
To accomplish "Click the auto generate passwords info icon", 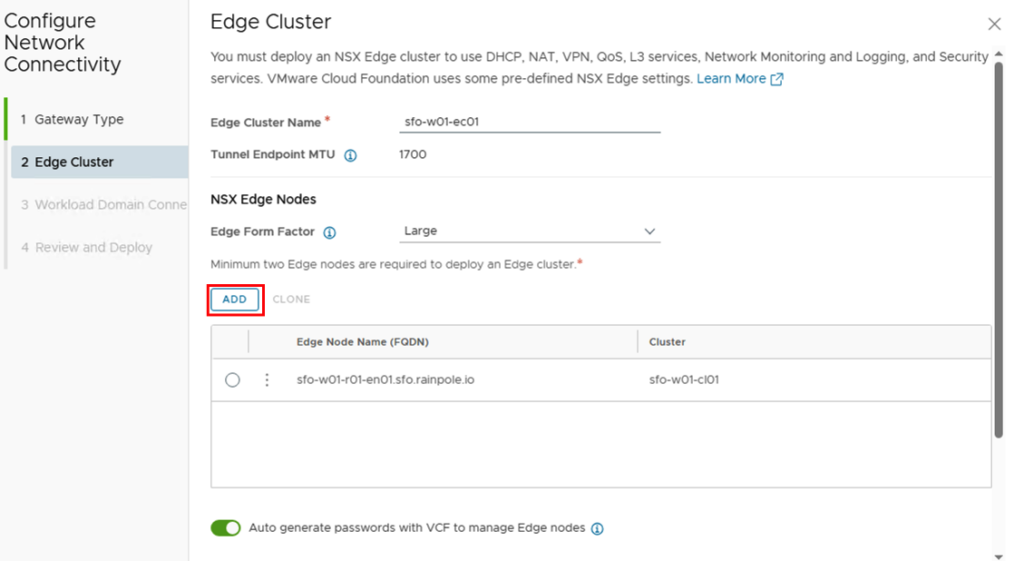I will coord(597,529).
